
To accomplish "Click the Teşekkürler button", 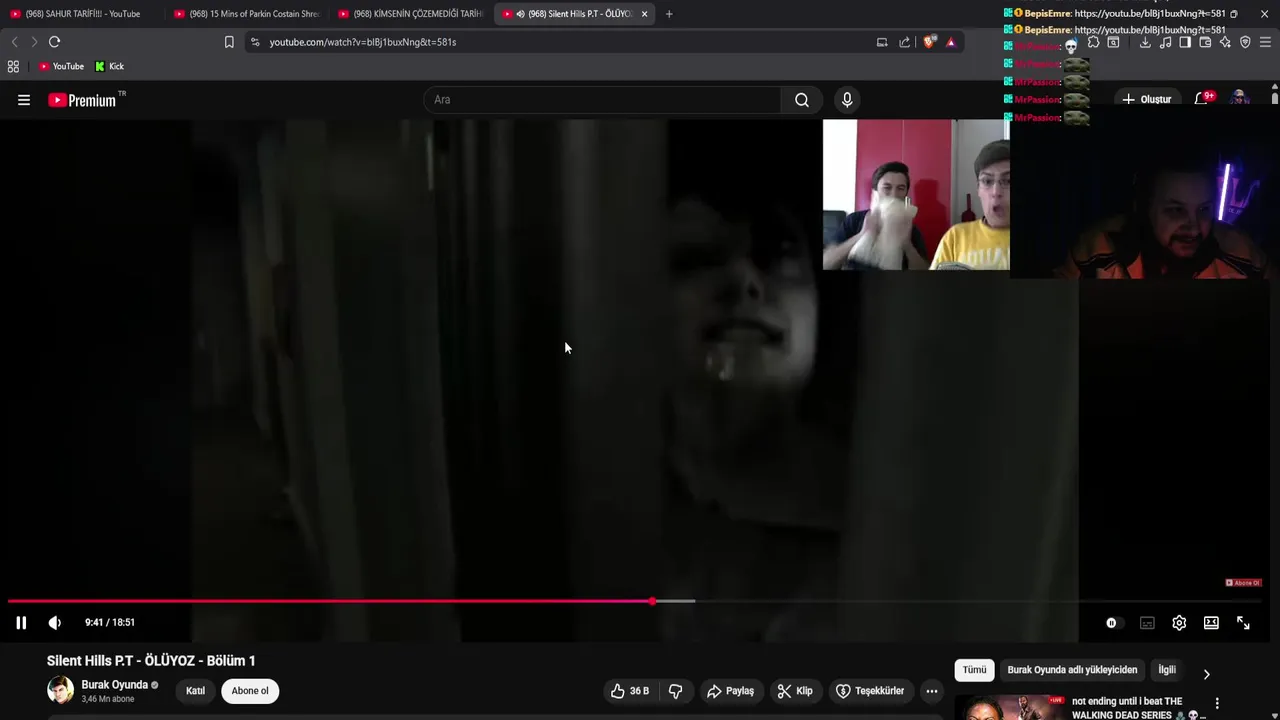I will pos(870,691).
